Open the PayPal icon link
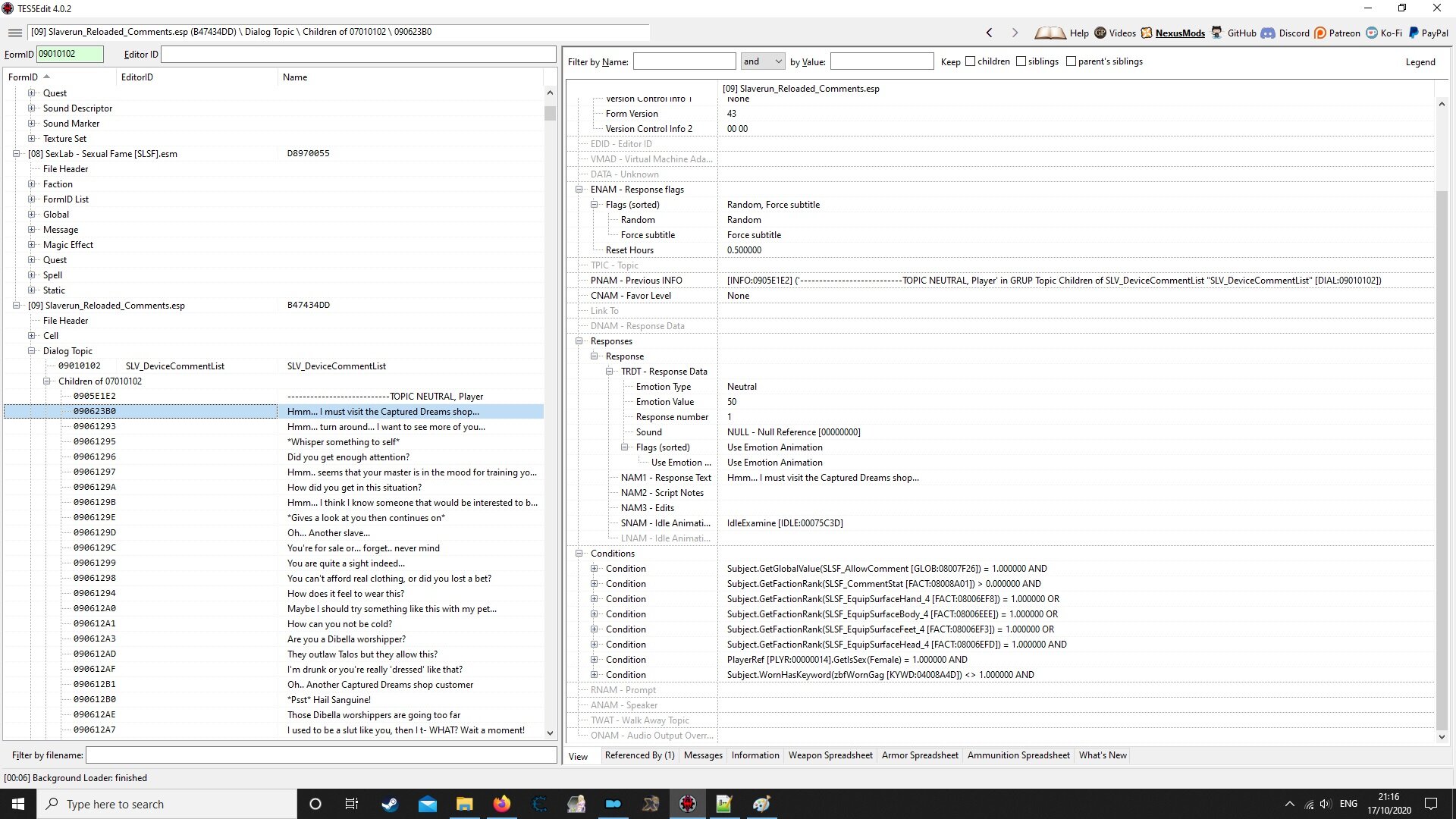This screenshot has width=1456, height=819. (x=1414, y=33)
